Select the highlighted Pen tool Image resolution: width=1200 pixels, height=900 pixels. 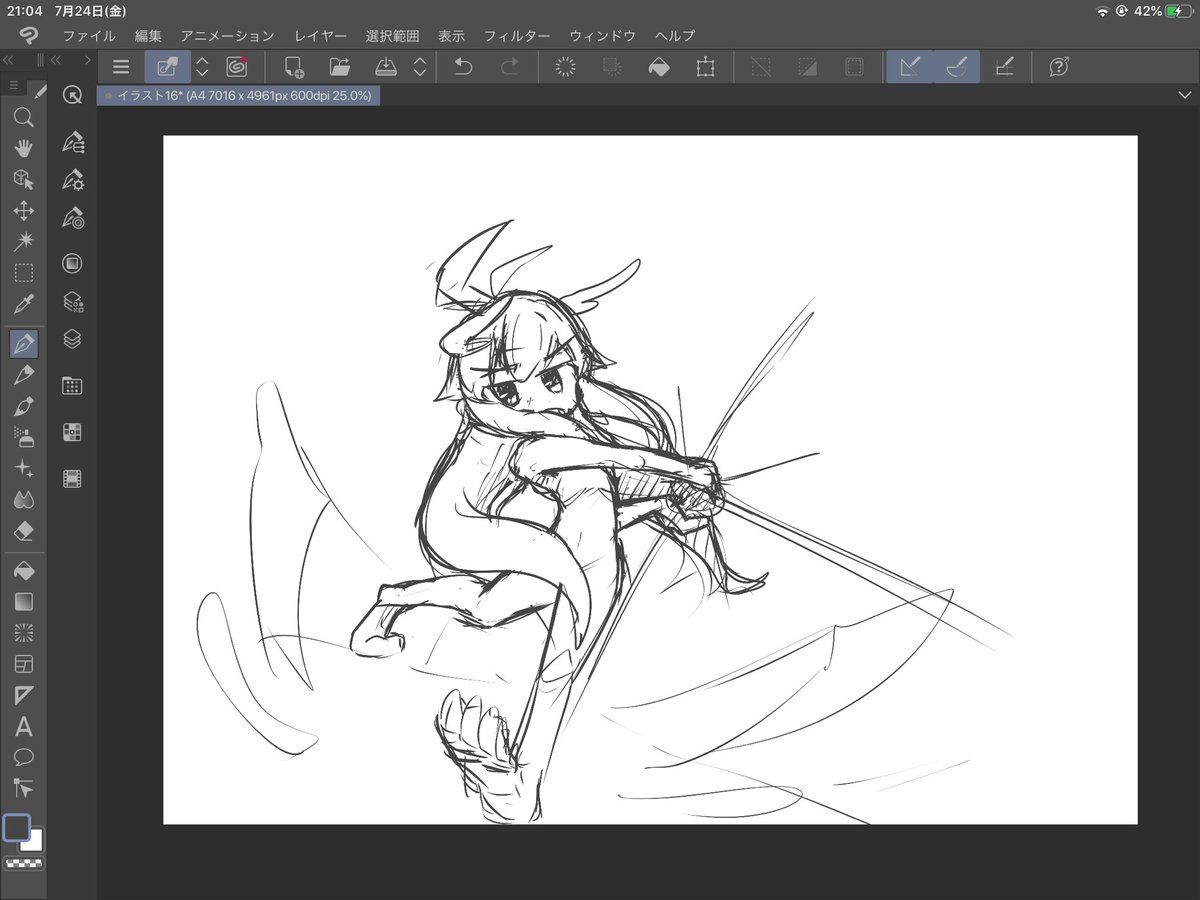click(24, 344)
